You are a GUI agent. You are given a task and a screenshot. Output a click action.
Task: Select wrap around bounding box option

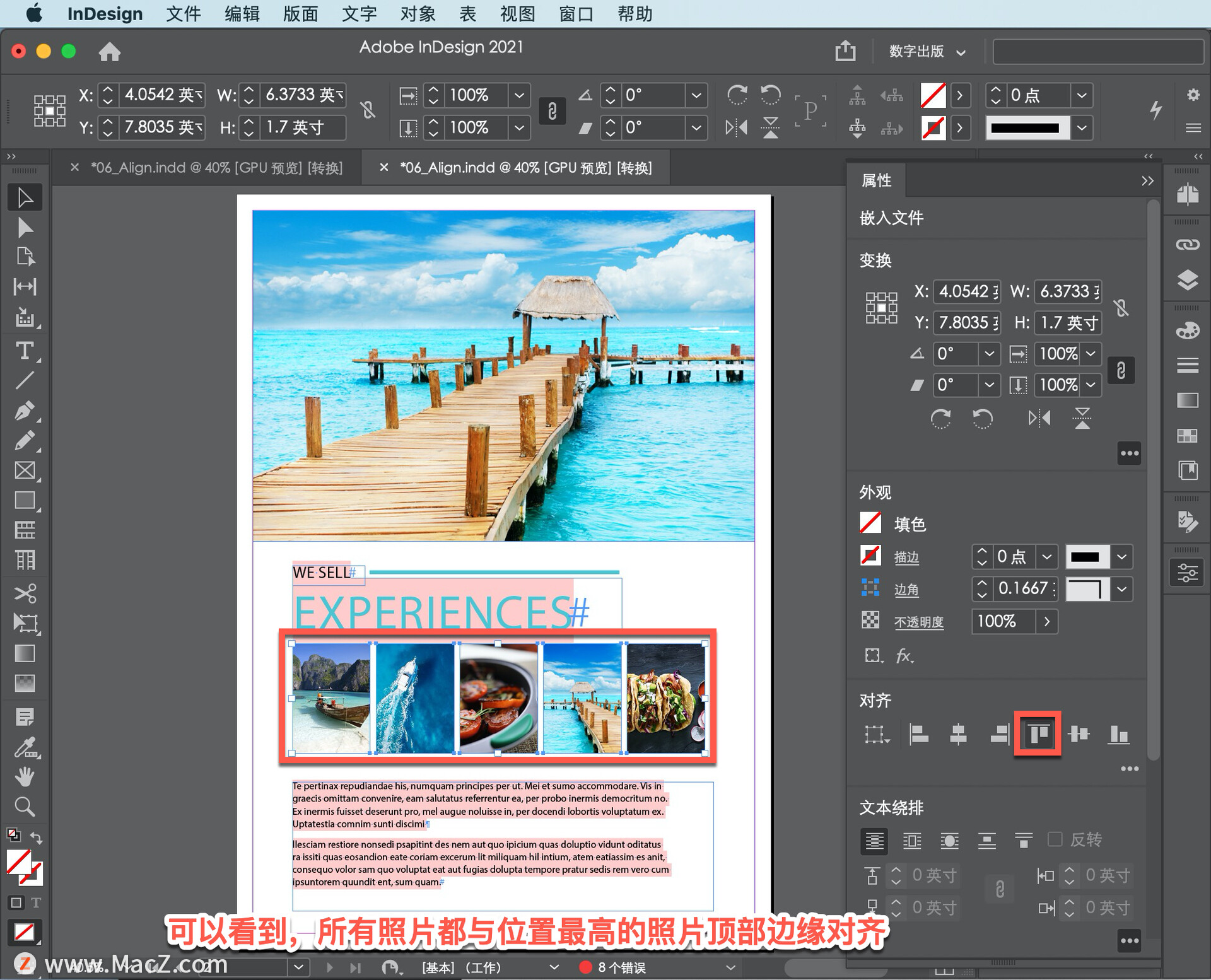912,840
